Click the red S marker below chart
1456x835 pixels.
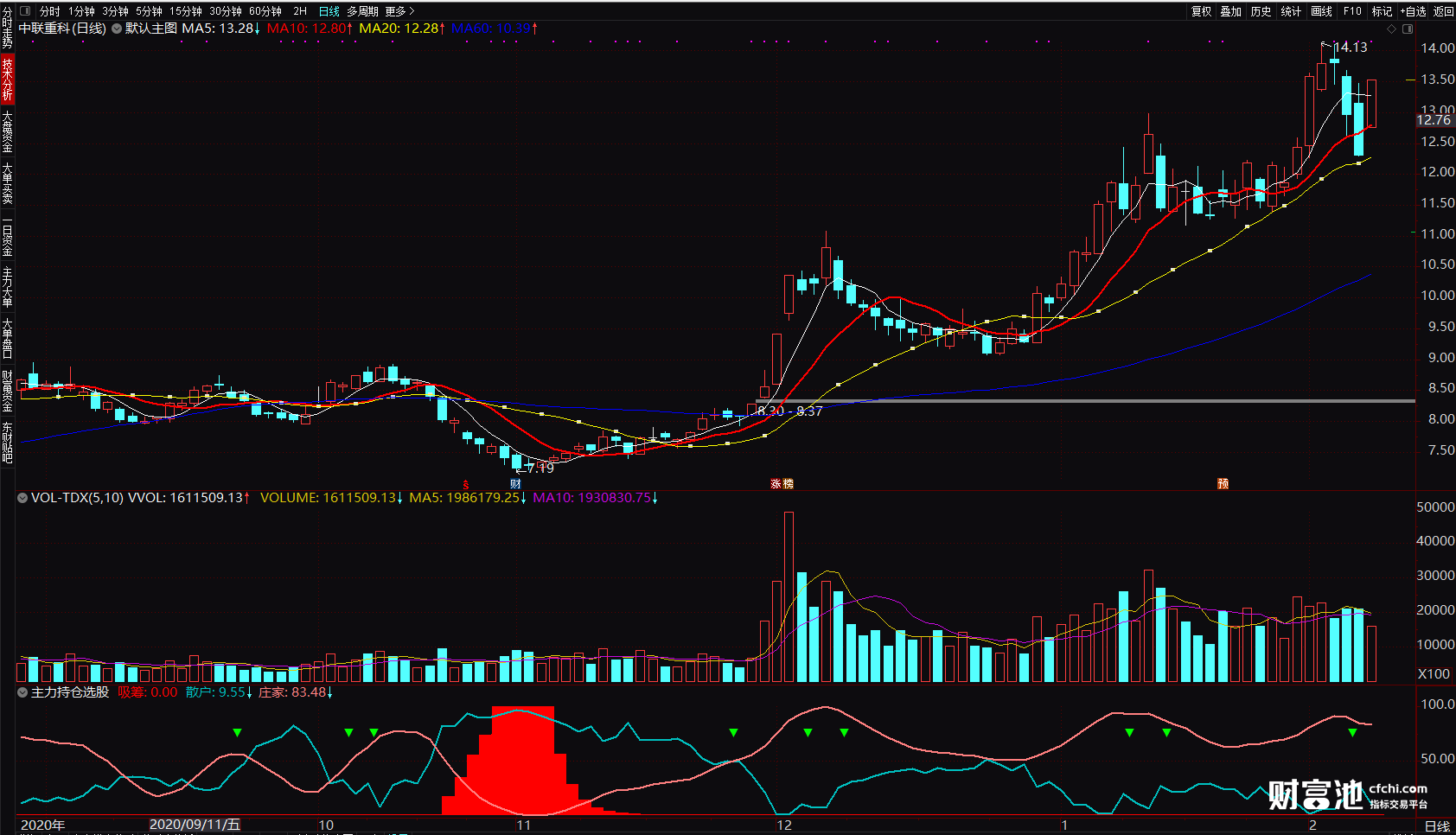pos(466,484)
